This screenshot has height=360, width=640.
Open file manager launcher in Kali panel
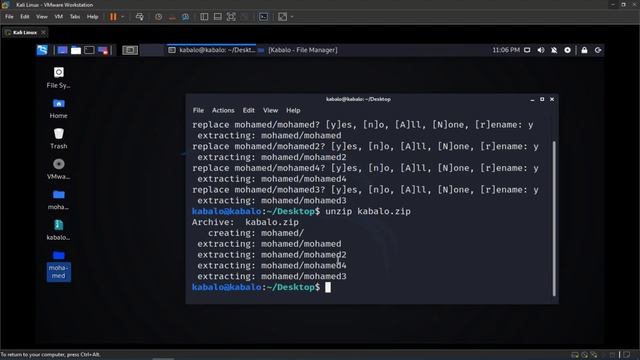pyautogui.click(x=76, y=50)
